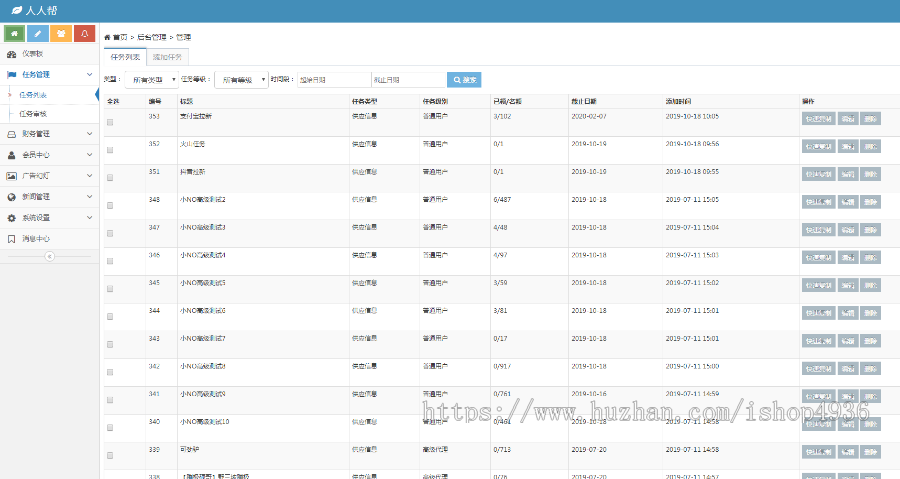The width and height of the screenshot is (900, 479).
Task: Collapse the task management (任务管理) menu
Action: 49,75
